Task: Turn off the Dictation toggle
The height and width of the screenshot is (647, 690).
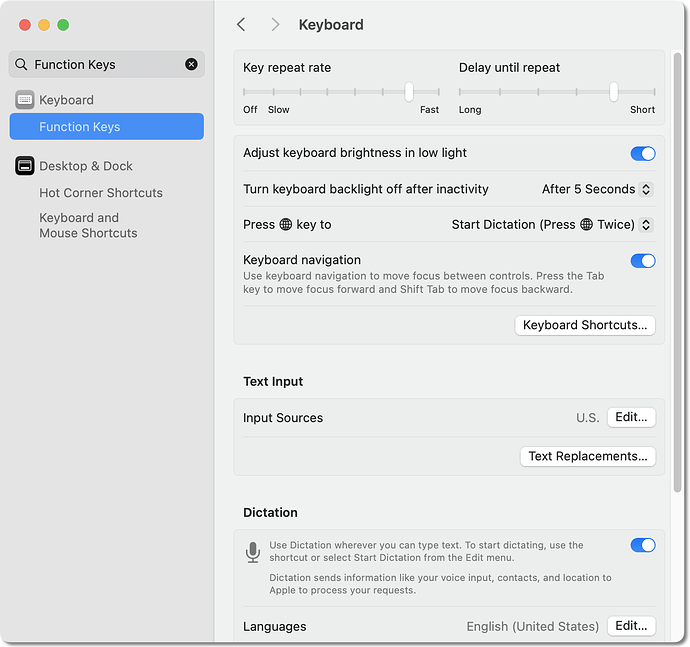Action: (642, 545)
